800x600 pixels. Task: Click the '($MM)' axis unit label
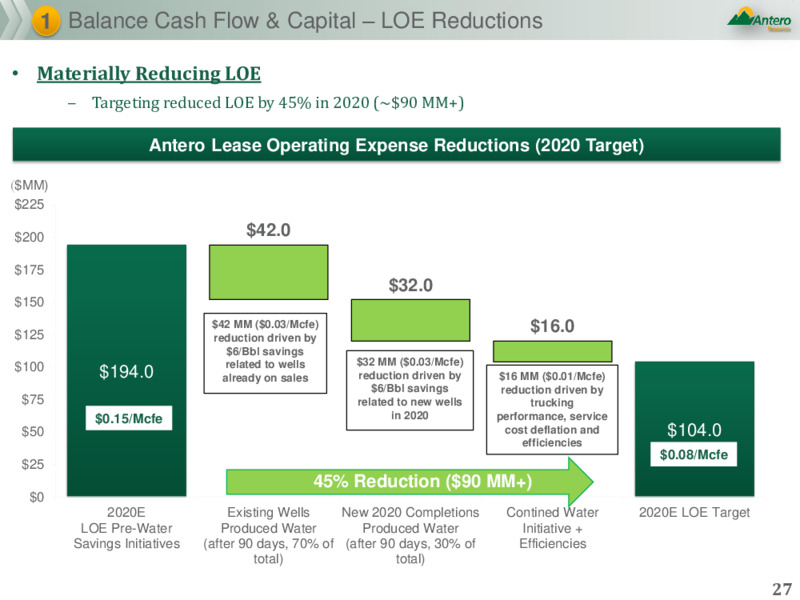point(30,185)
